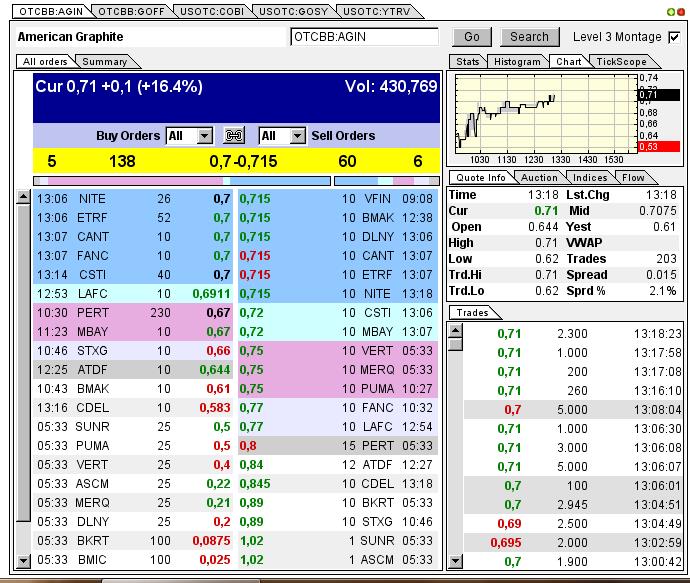Click the red 0,53 price marker on chart
Image resolution: width=690 pixels, height=583 pixels.
coord(659,146)
